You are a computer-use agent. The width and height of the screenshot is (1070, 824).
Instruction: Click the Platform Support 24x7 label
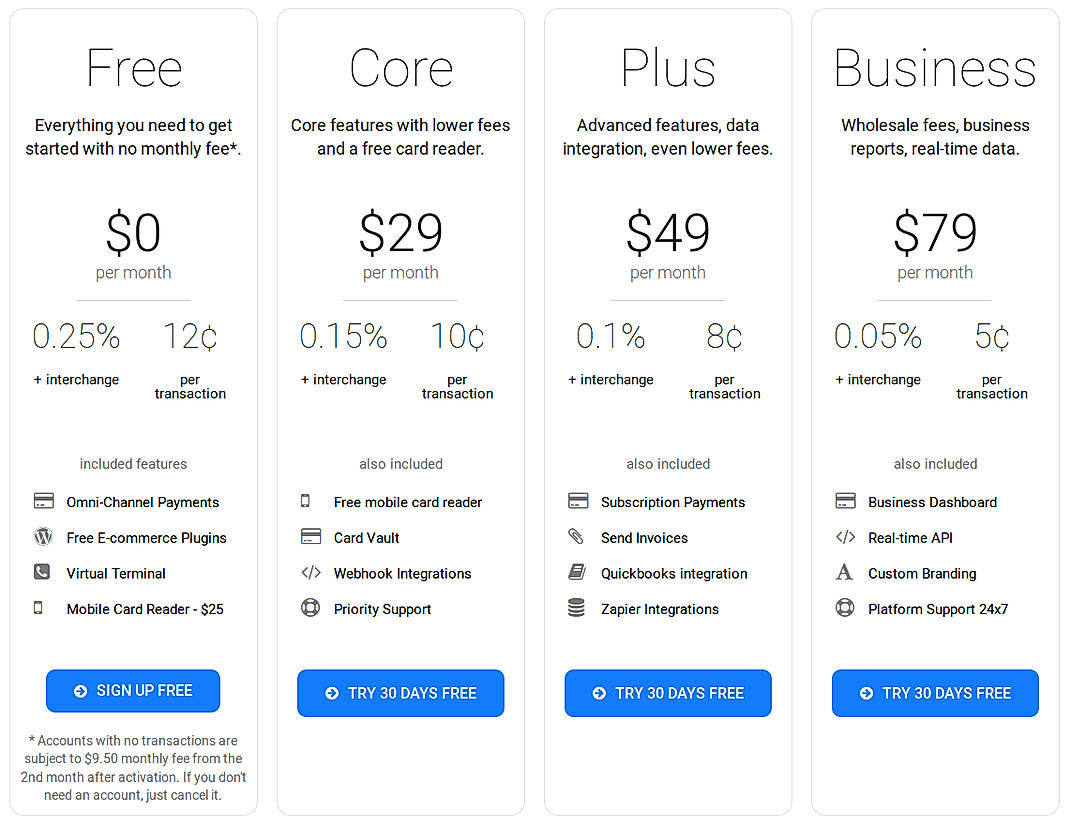938,609
